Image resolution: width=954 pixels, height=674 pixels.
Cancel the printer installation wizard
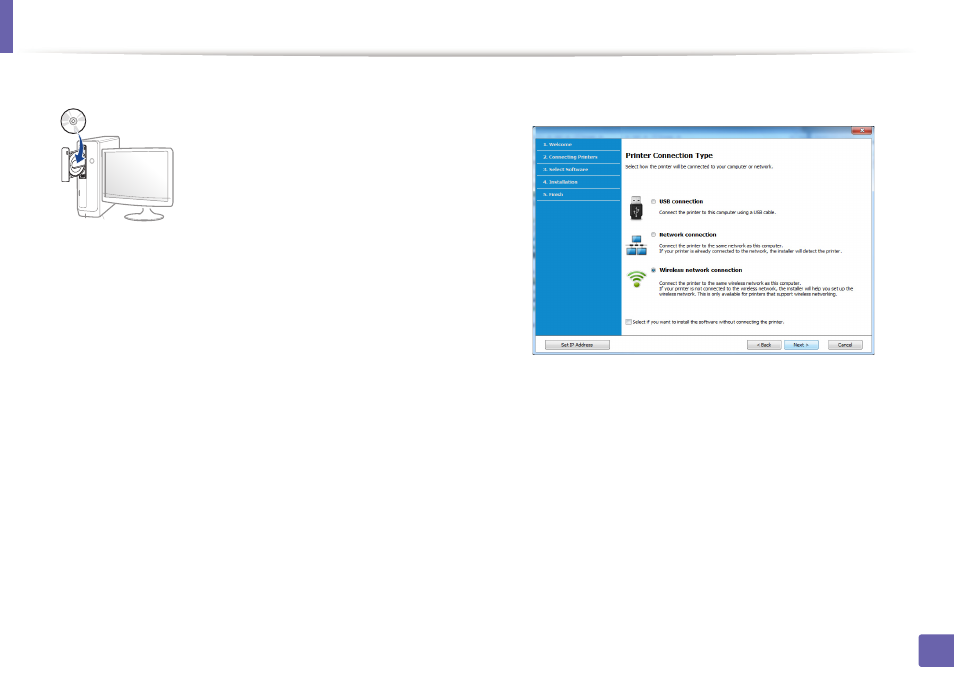click(845, 345)
